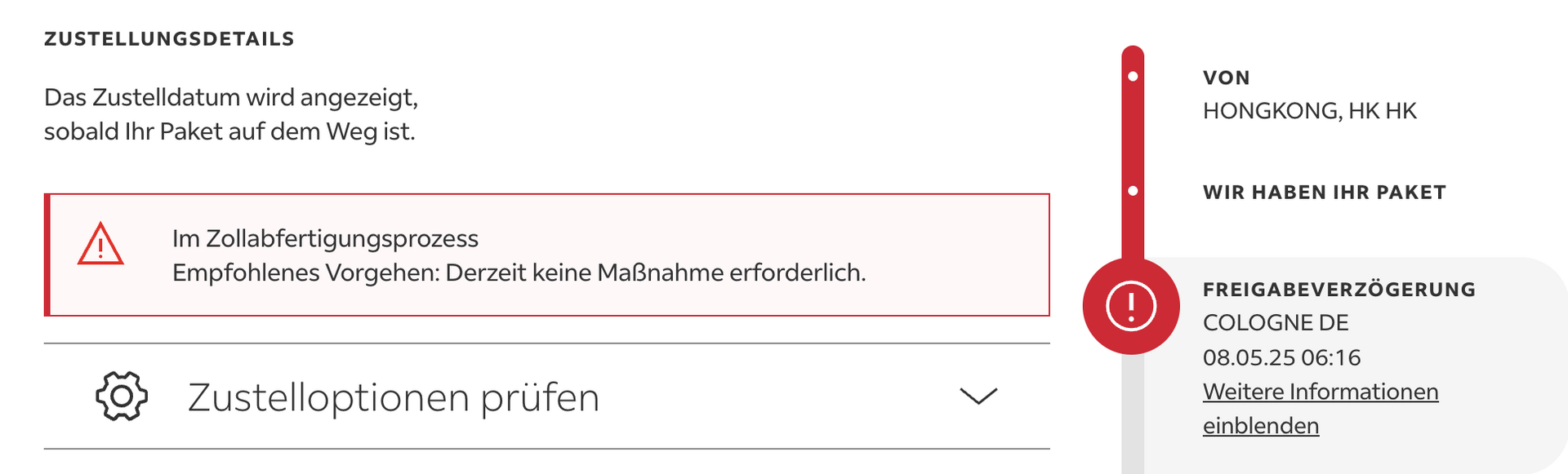Click the origin text HONGKONG, HK HK

(x=1309, y=111)
